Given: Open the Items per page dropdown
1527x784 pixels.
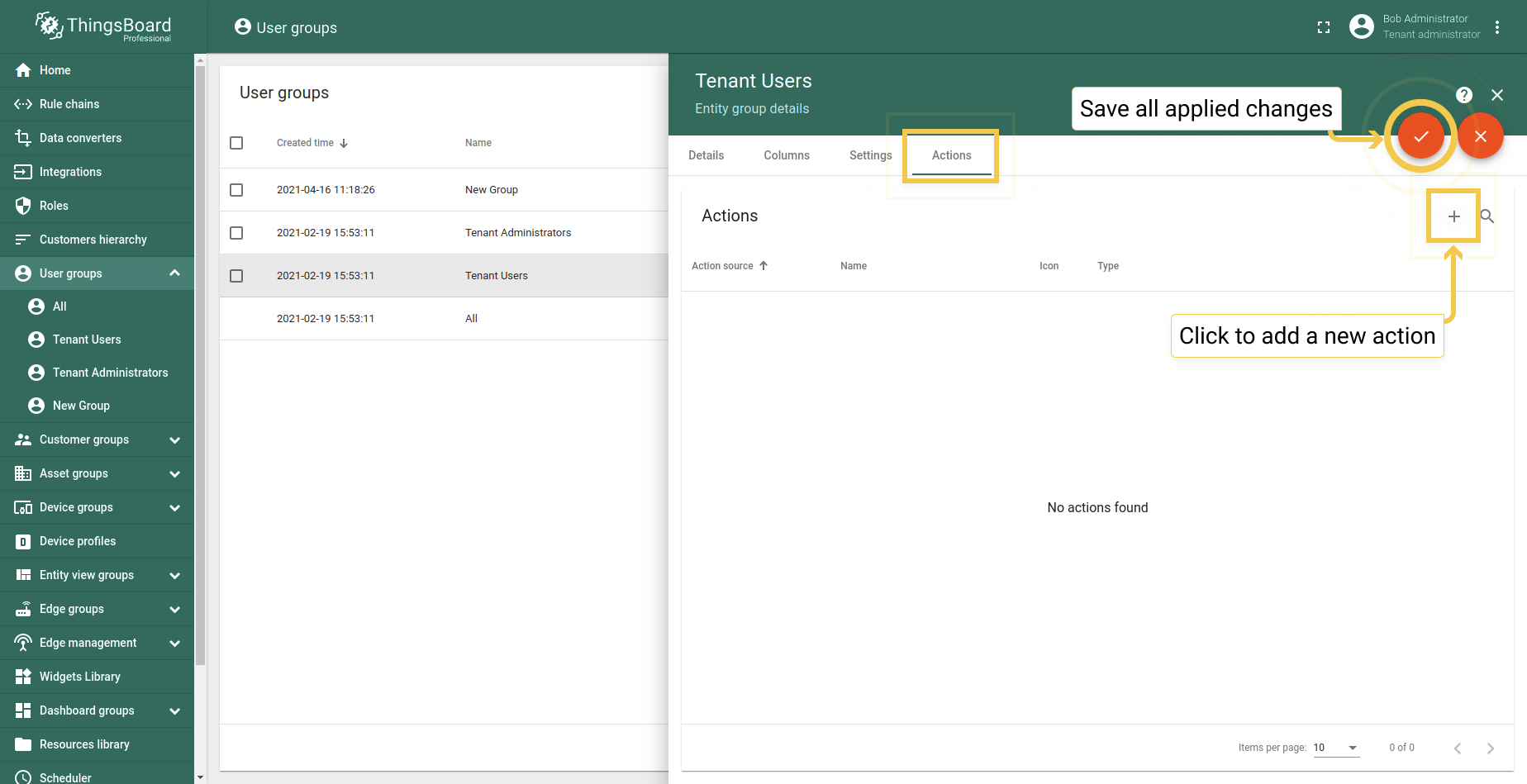Looking at the screenshot, I should [1335, 748].
